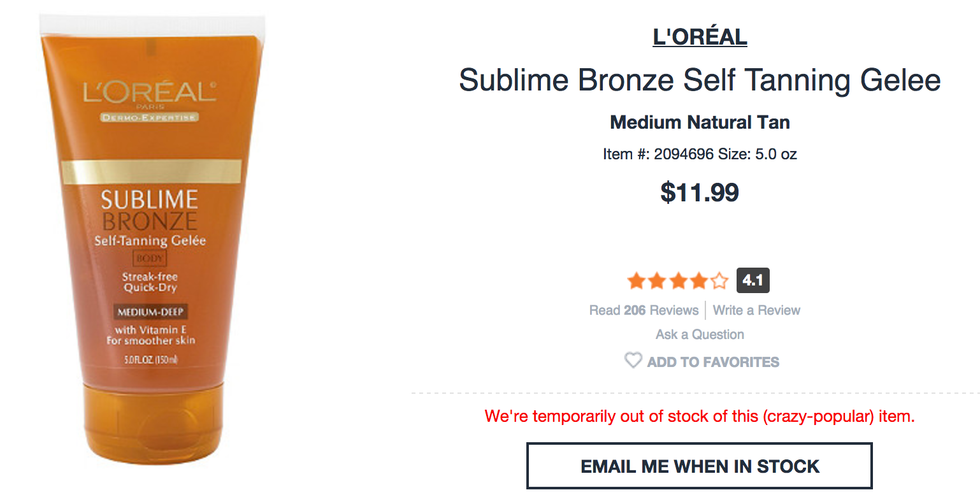Image resolution: width=980 pixels, height=497 pixels.
Task: Select the fourth filled rating star
Action: (698, 281)
